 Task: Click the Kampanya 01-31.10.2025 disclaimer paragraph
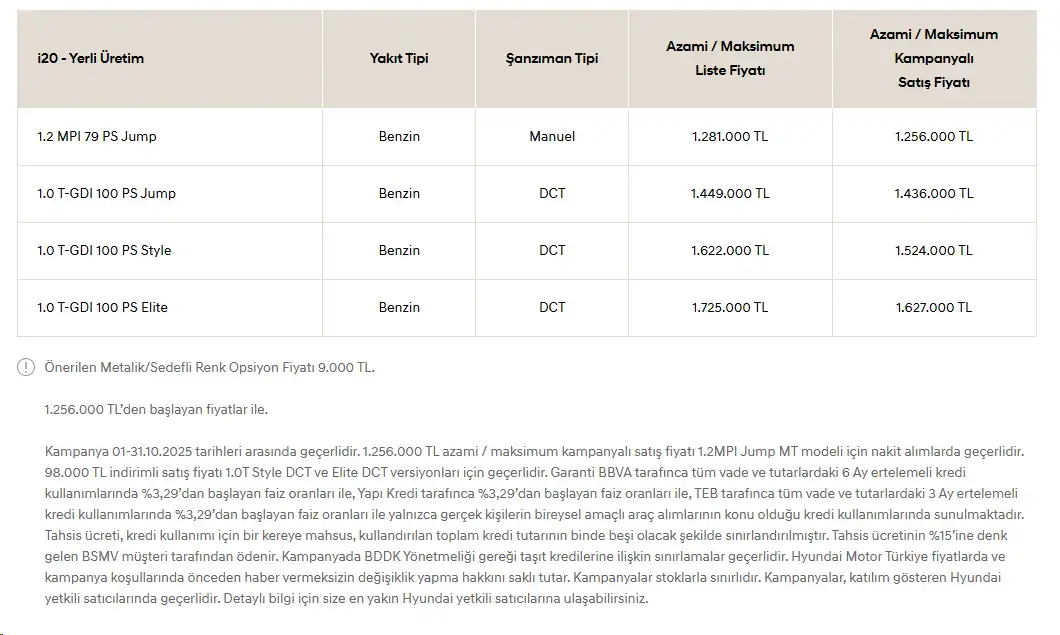coord(535,525)
